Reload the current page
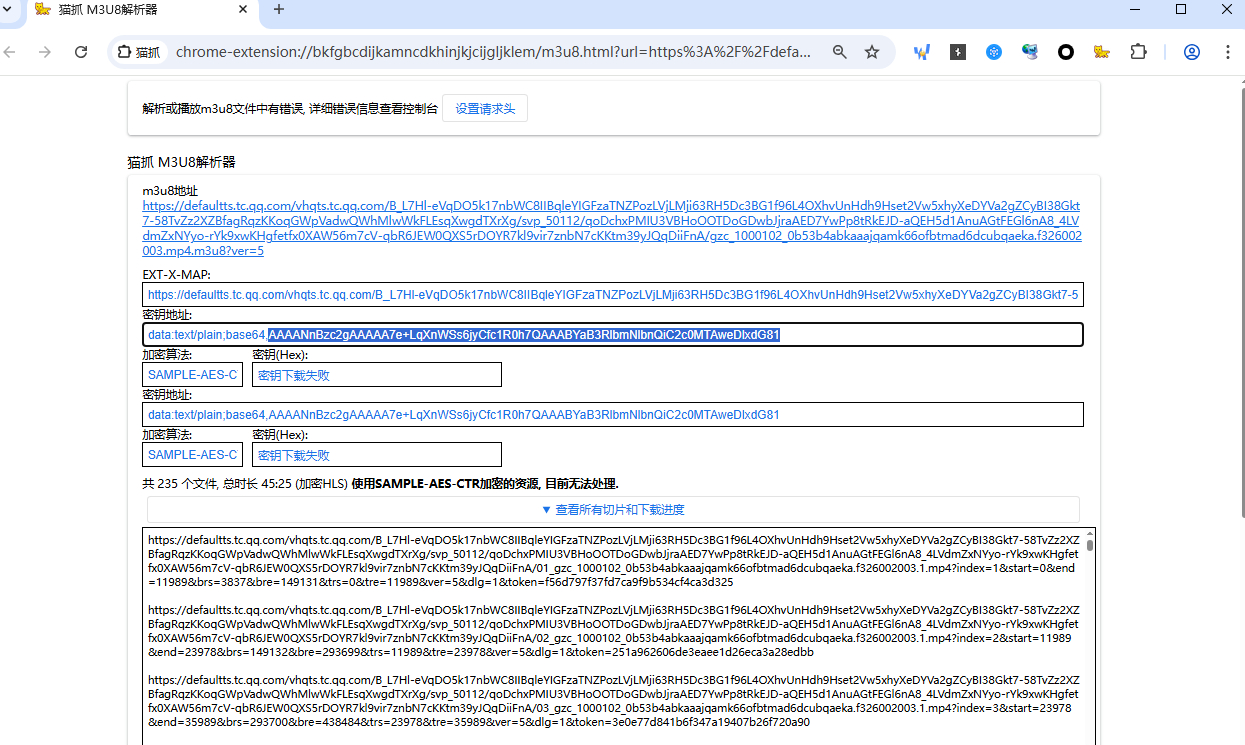 click(x=82, y=52)
